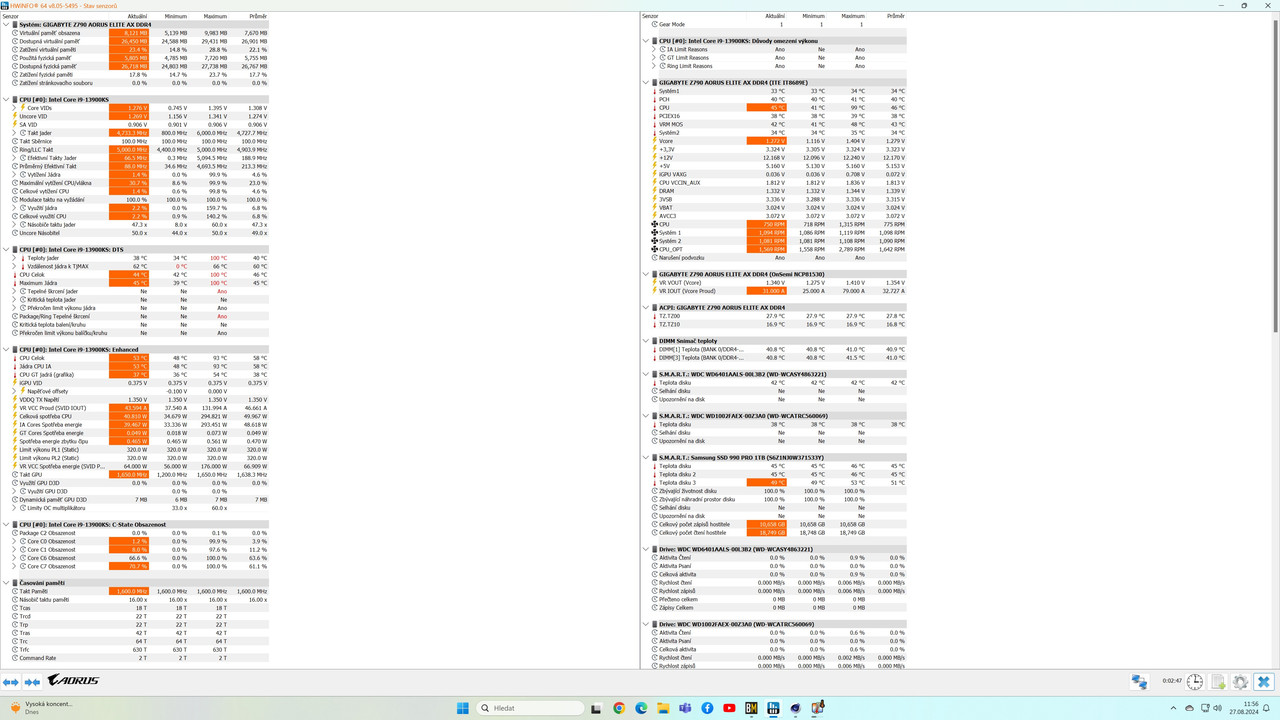Open Facebook icon on the taskbar

point(707,708)
